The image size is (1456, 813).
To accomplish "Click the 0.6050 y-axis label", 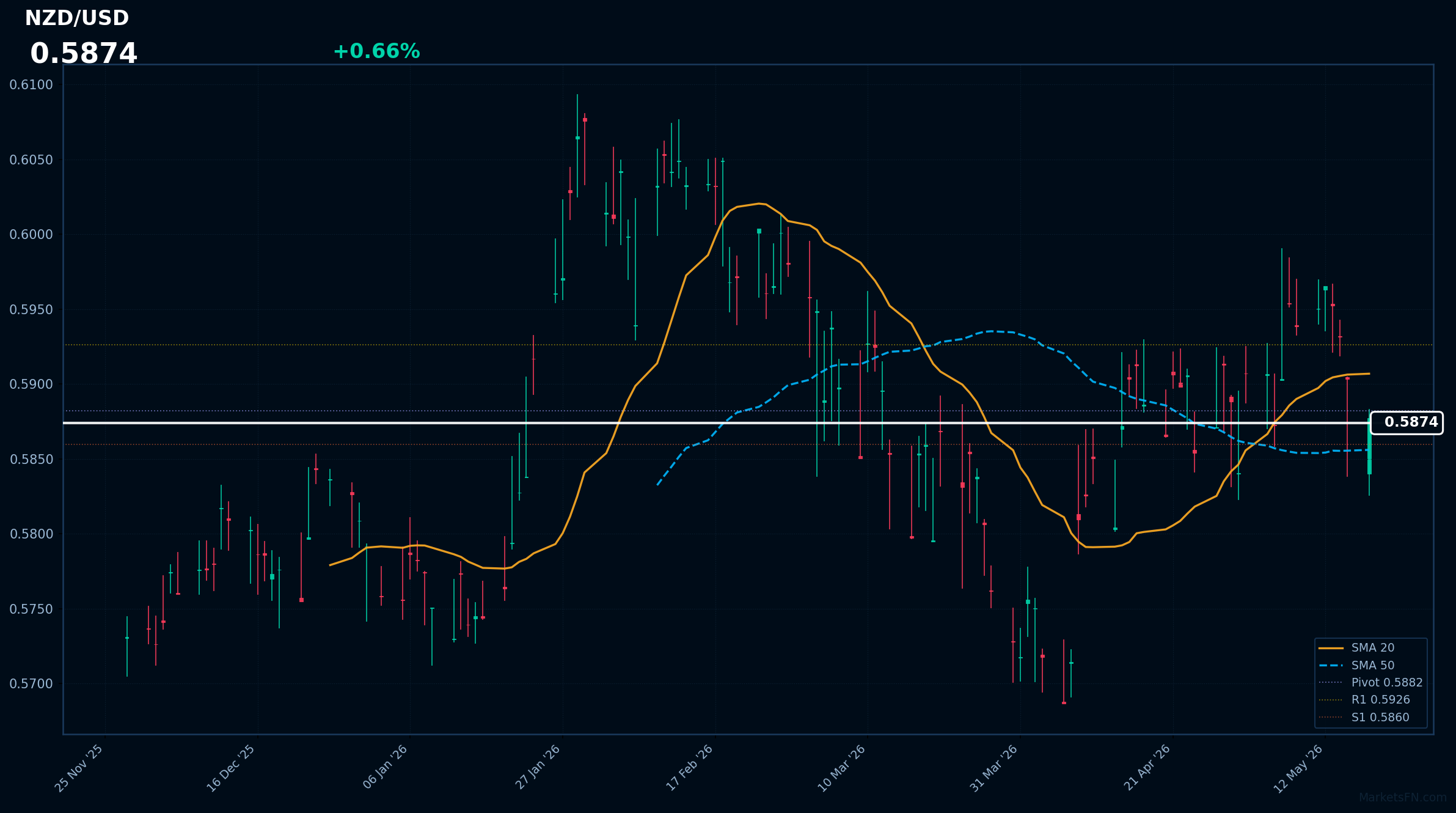I will coord(31,160).
